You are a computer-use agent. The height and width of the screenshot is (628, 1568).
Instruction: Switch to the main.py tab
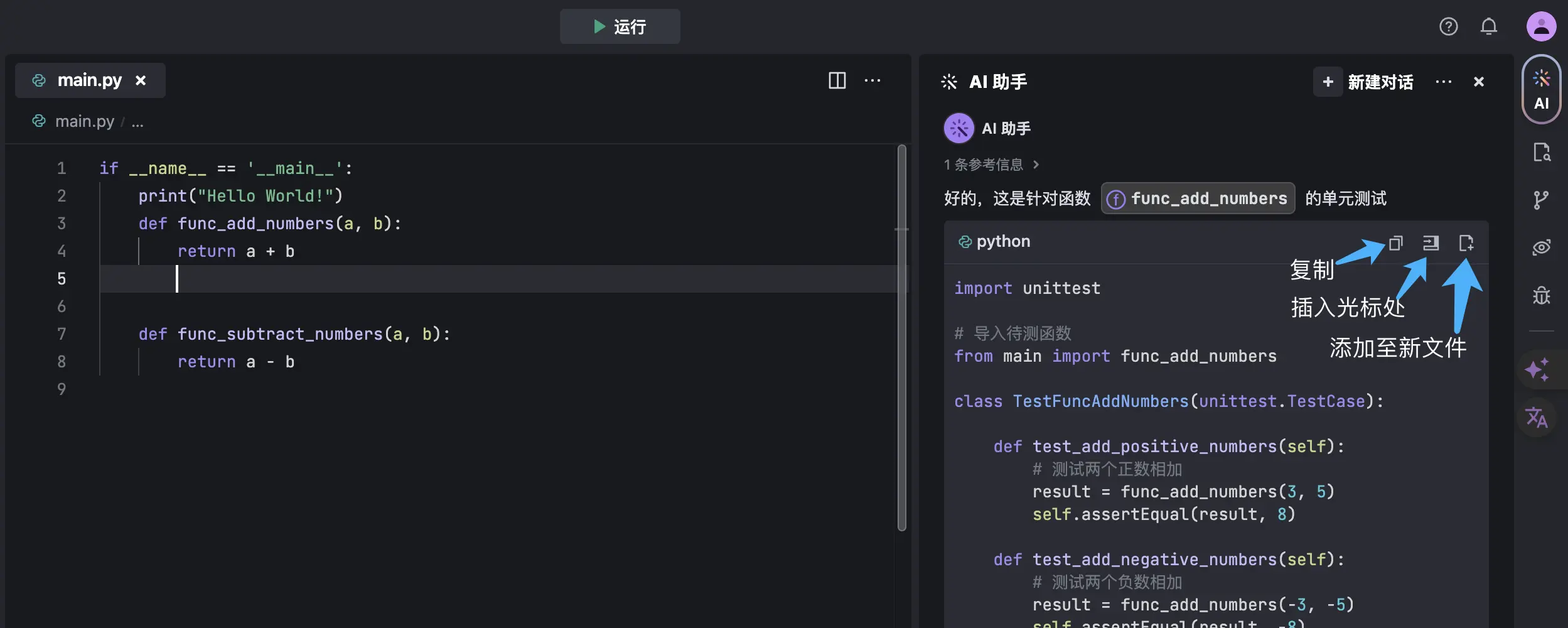tap(89, 80)
